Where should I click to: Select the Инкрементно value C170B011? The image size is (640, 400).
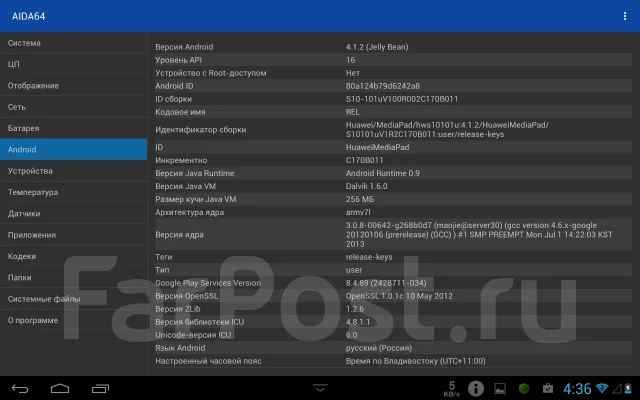364,160
